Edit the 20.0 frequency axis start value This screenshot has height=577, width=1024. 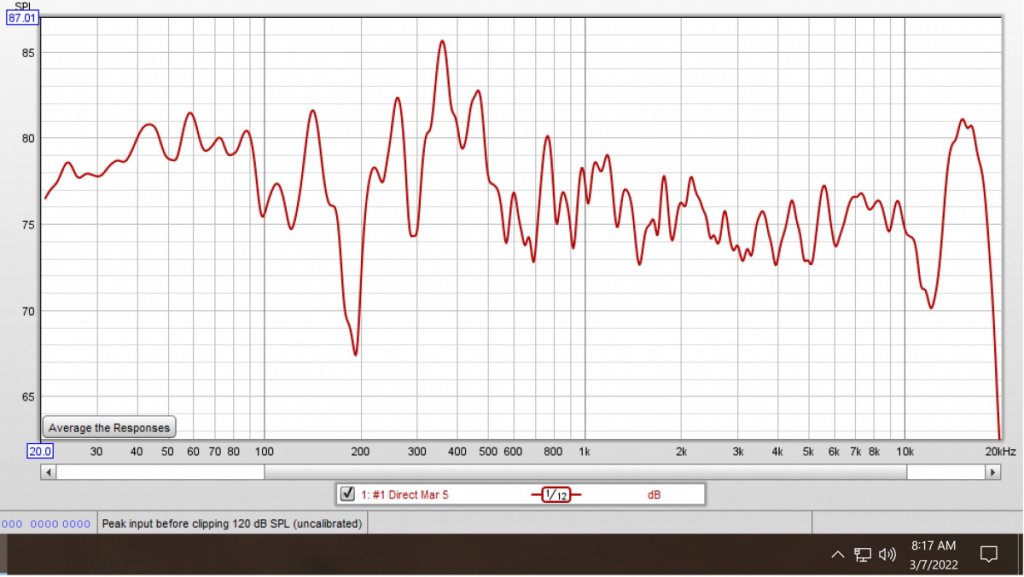pos(40,451)
